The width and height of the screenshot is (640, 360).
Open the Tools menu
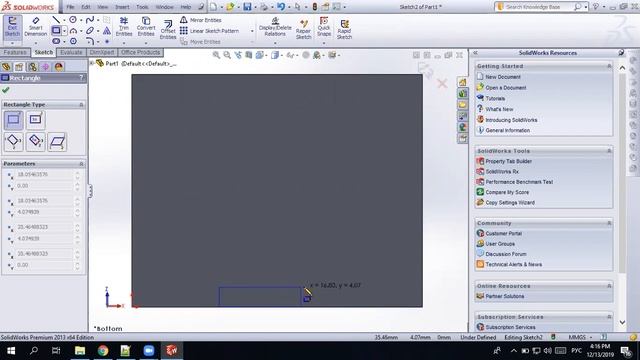click(142, 7)
